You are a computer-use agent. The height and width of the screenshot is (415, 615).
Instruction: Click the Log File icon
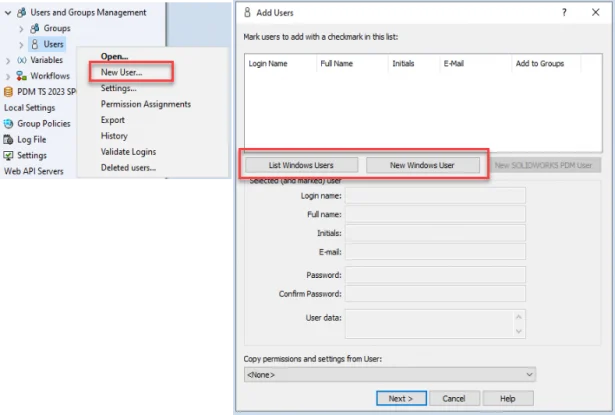8,139
